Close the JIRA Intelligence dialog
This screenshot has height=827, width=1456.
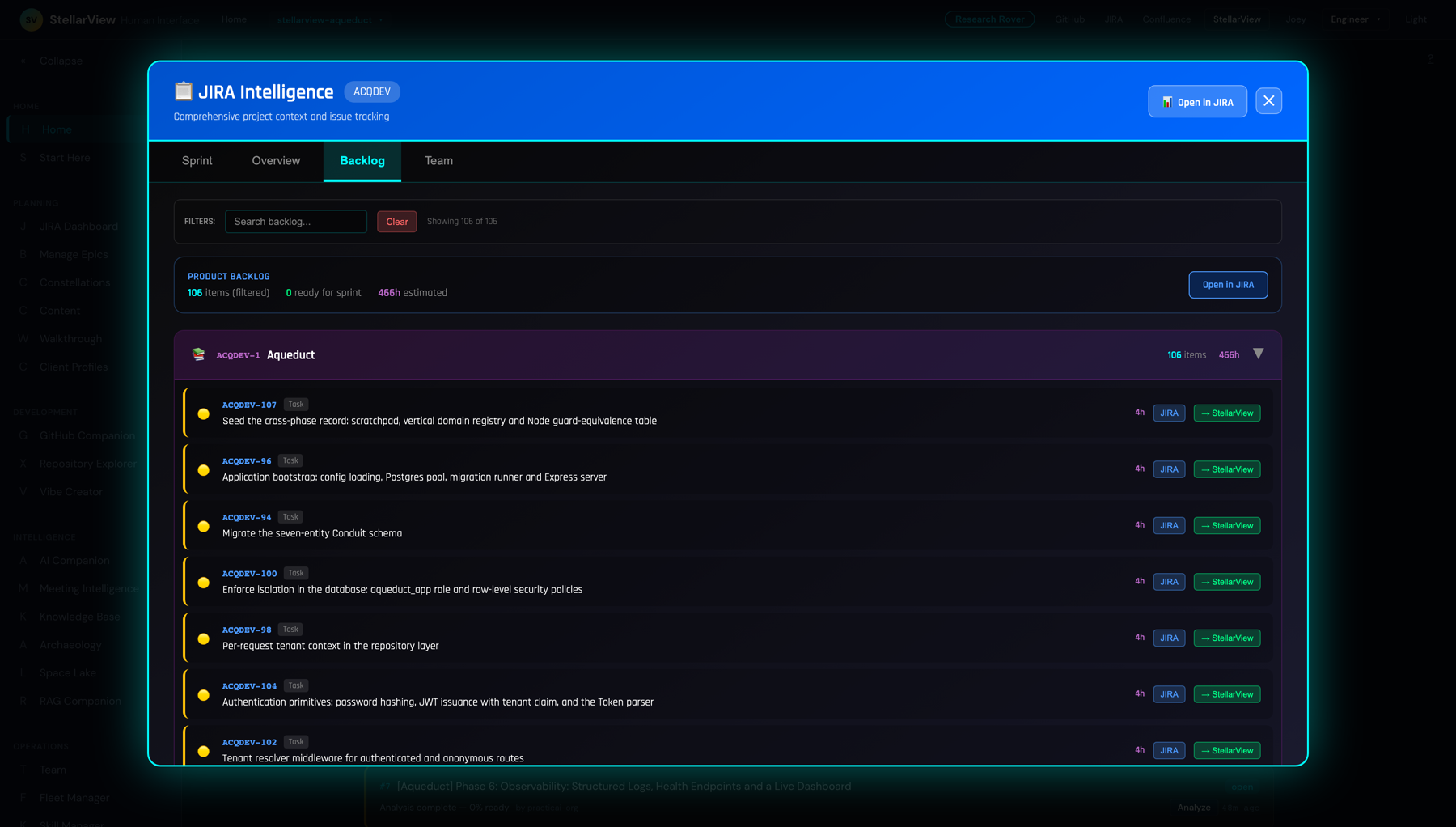tap(1268, 101)
